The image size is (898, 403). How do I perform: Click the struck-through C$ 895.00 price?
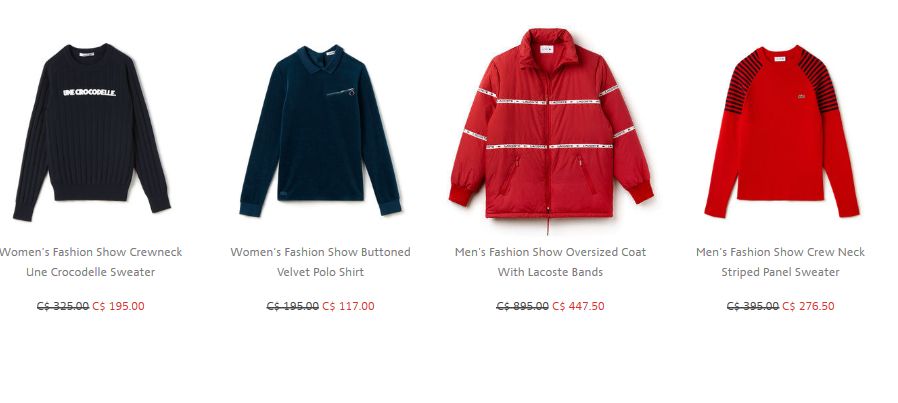(x=522, y=306)
